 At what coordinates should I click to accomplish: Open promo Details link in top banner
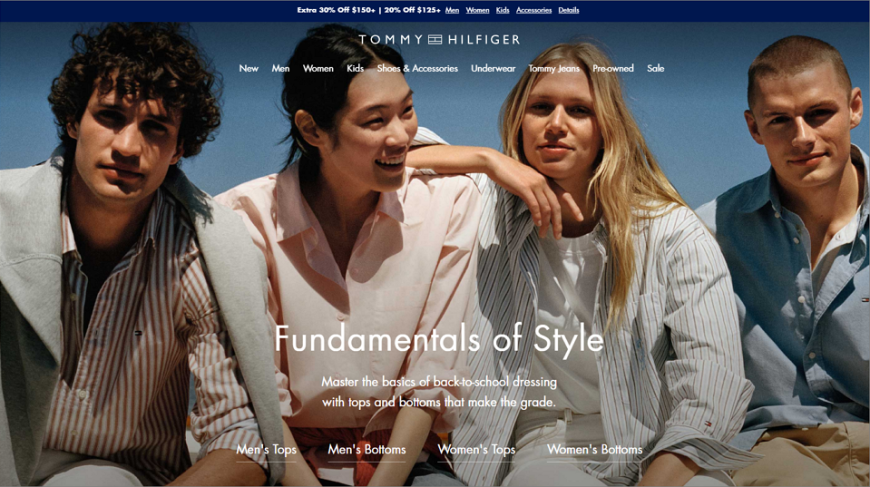tap(569, 10)
